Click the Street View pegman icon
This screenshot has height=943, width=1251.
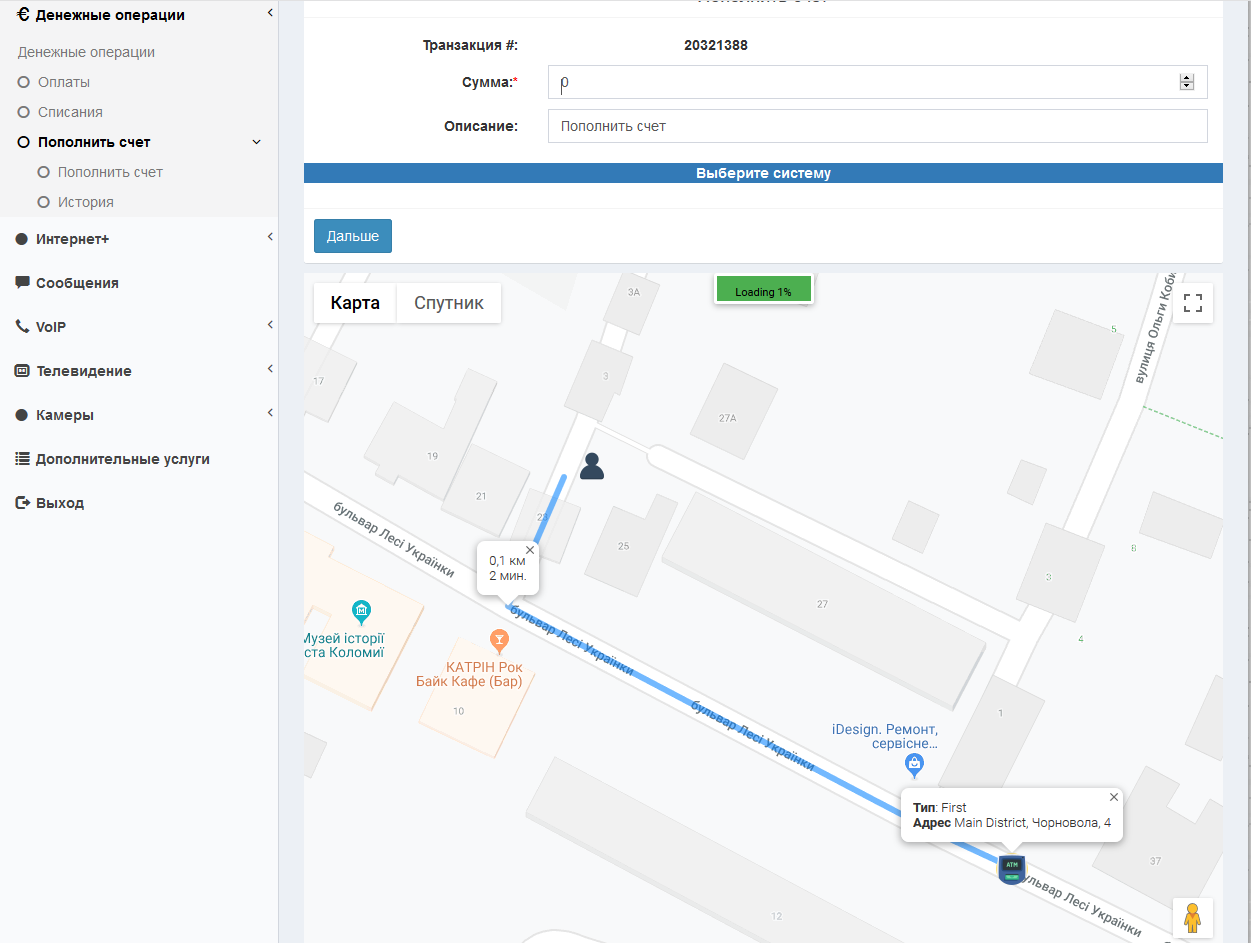point(1192,917)
